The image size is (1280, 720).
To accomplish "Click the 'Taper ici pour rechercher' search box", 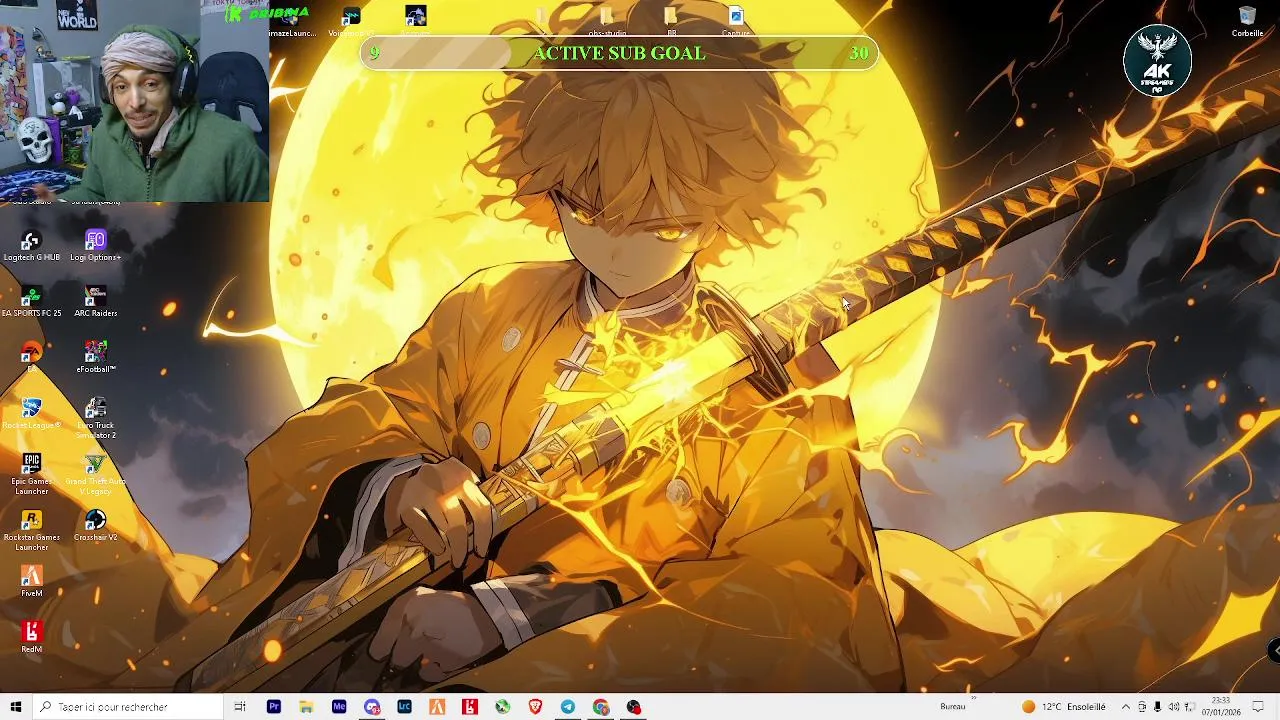I will click(x=127, y=707).
